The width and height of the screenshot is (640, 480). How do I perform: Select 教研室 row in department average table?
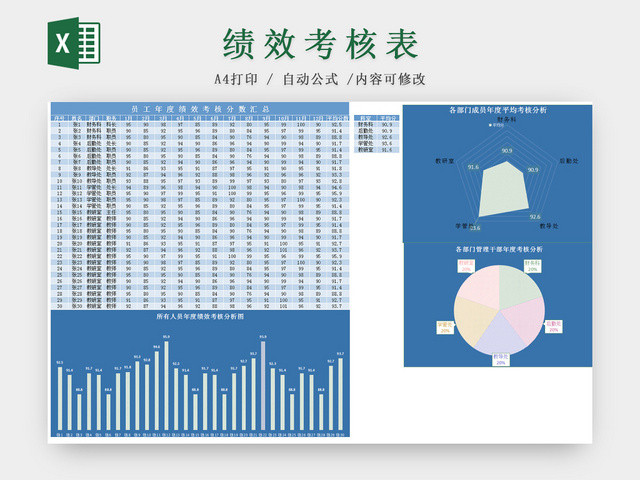[x=376, y=150]
